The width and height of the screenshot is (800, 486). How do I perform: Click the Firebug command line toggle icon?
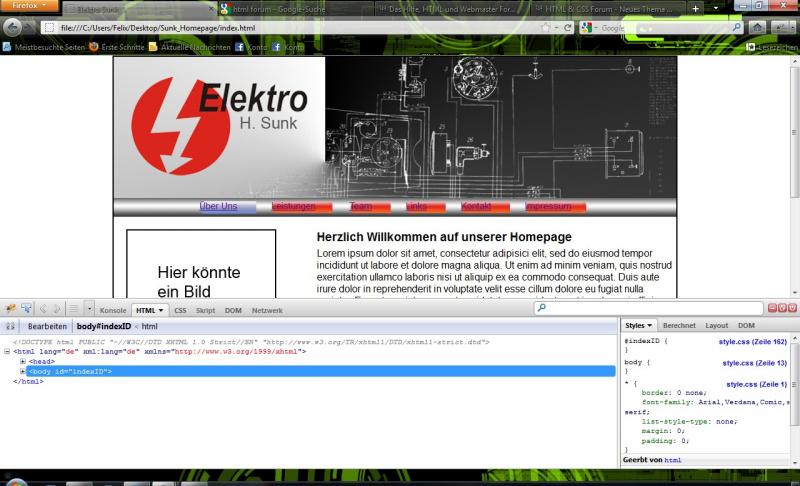74,310
